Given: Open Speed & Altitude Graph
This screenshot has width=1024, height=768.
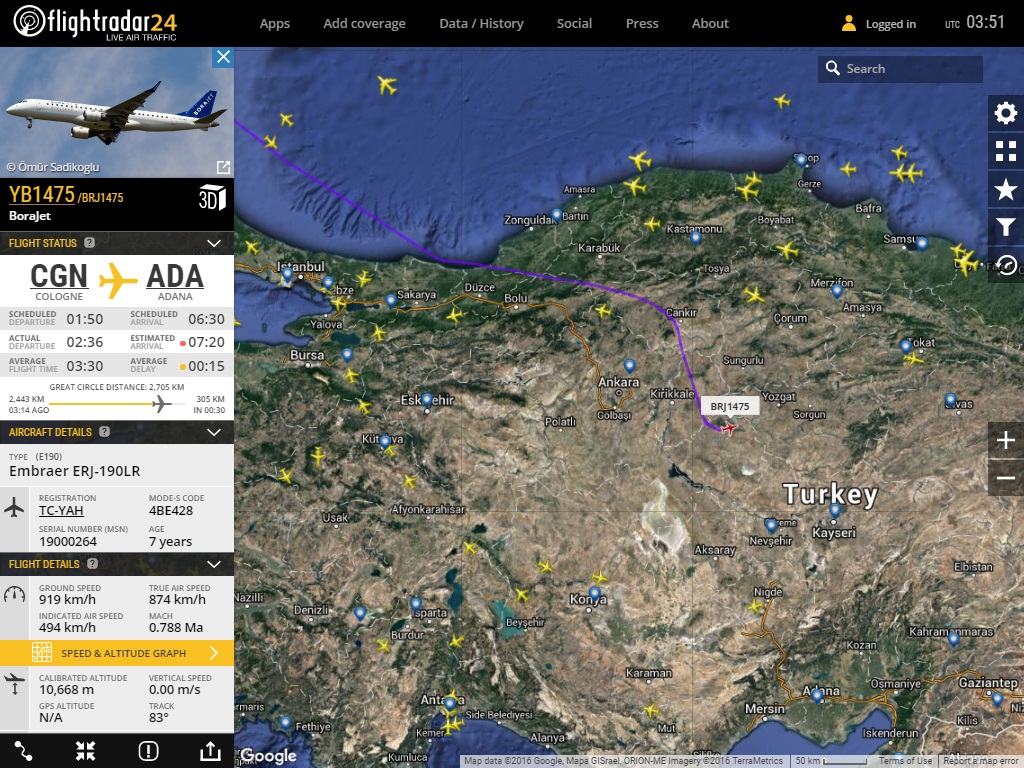Looking at the screenshot, I should [117, 653].
